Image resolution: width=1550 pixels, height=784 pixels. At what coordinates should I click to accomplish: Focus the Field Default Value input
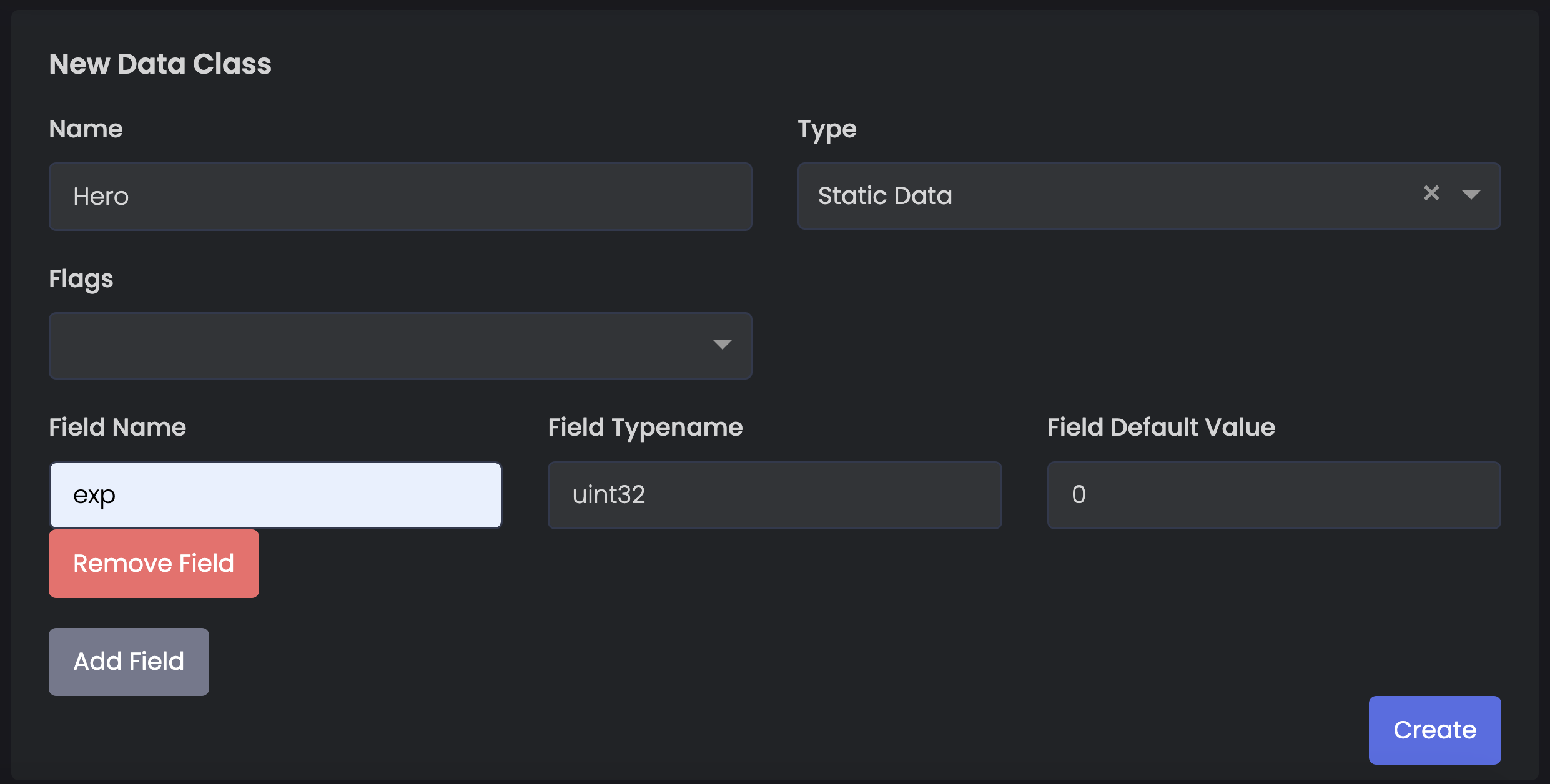tap(1274, 495)
